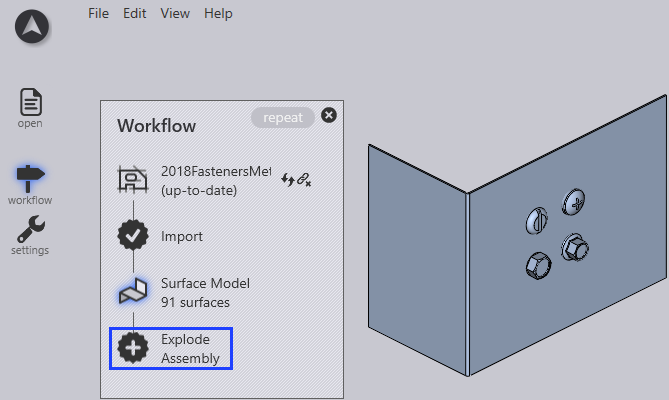Open settings via wrench icon

click(x=31, y=228)
